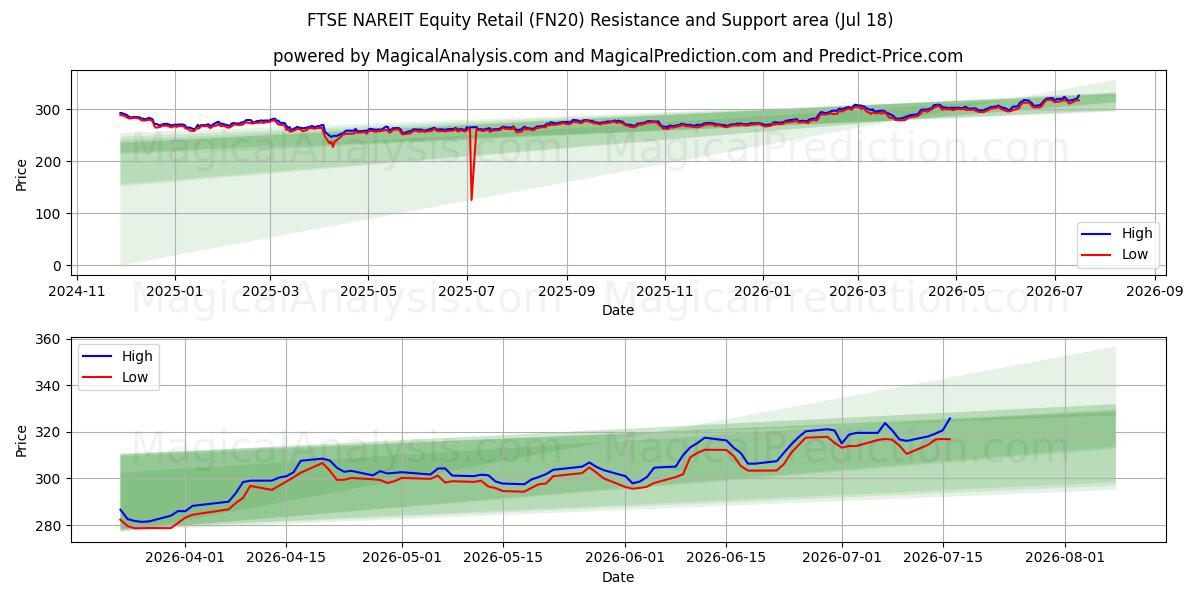
Task: Click the "2024-11" x-axis tick label
Action: [x=78, y=290]
